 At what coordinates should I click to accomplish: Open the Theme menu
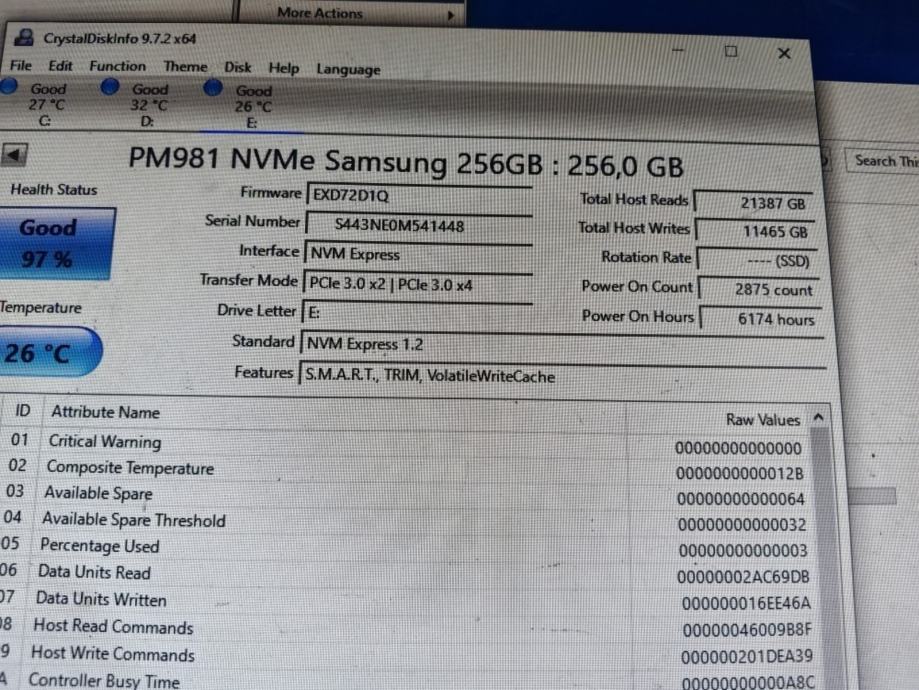pos(185,67)
